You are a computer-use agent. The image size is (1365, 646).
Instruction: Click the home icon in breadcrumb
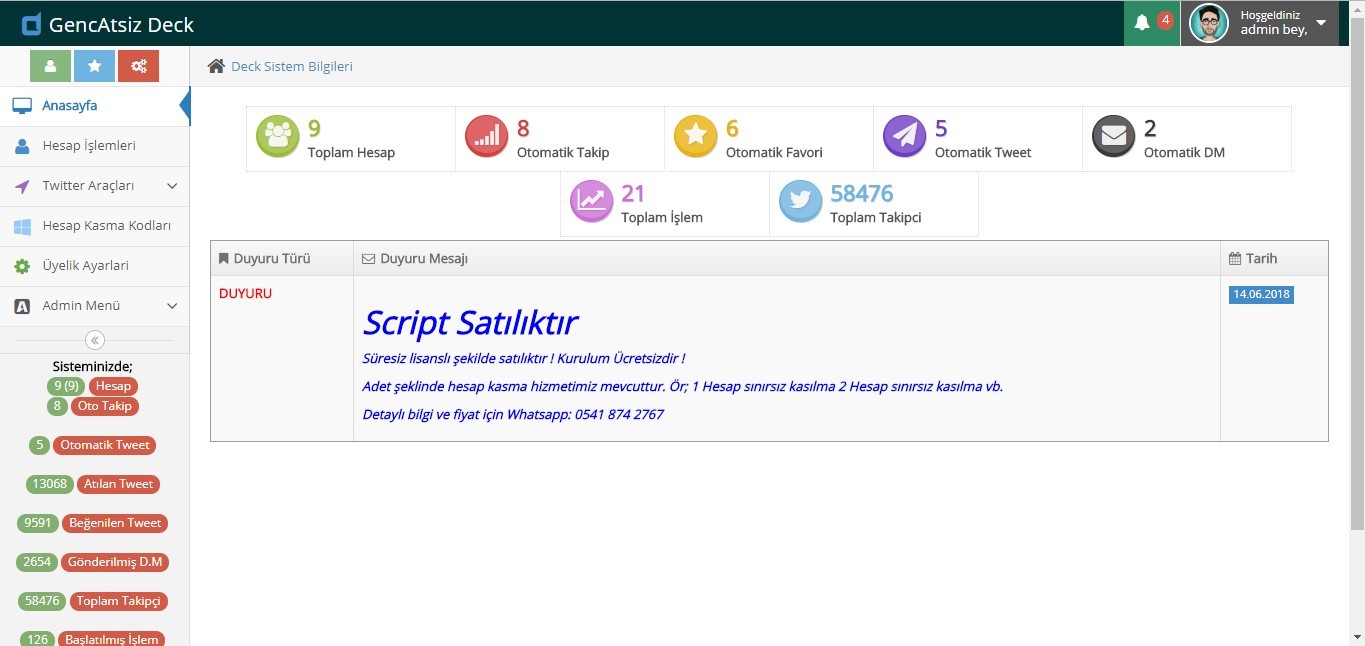(x=216, y=66)
